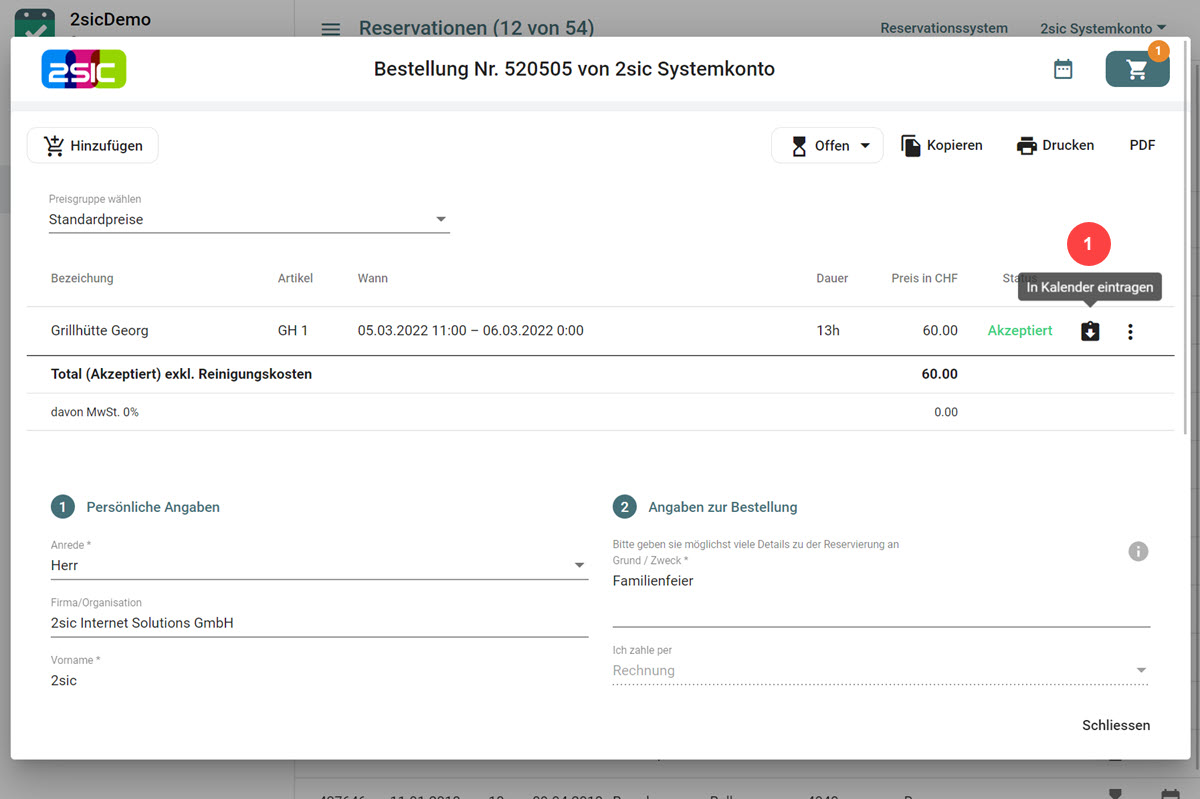Open the Preisgruppe wählen dropdown
The width and height of the screenshot is (1200, 799).
point(248,219)
